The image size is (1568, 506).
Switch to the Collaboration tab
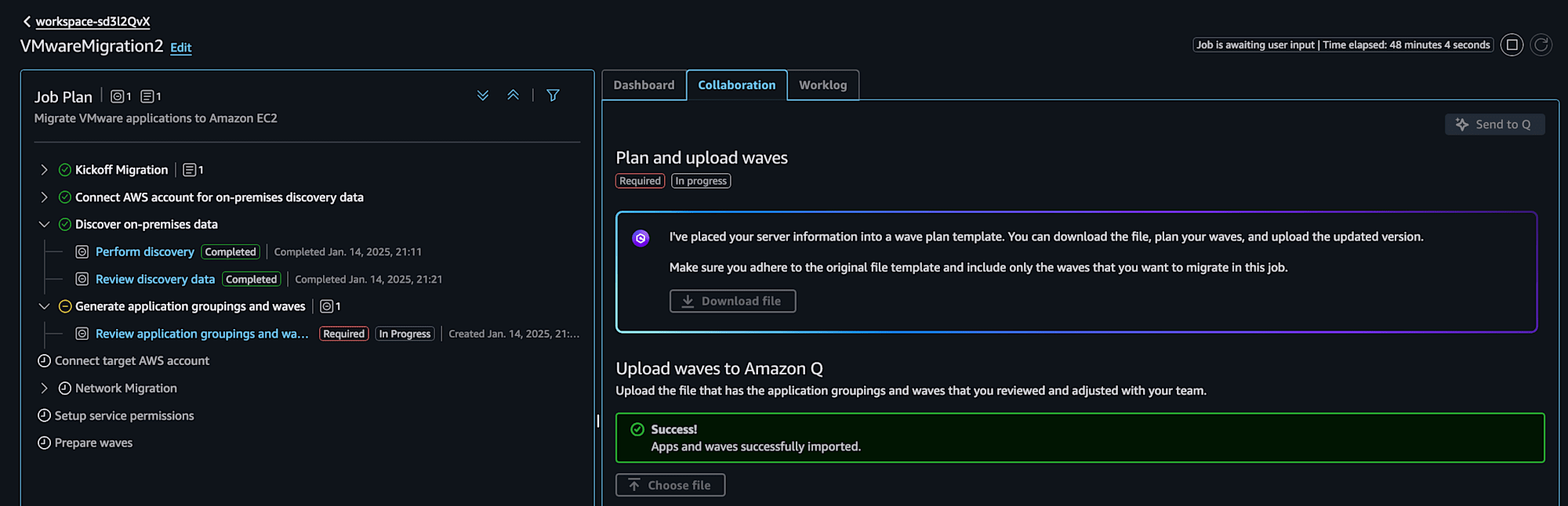pos(737,85)
